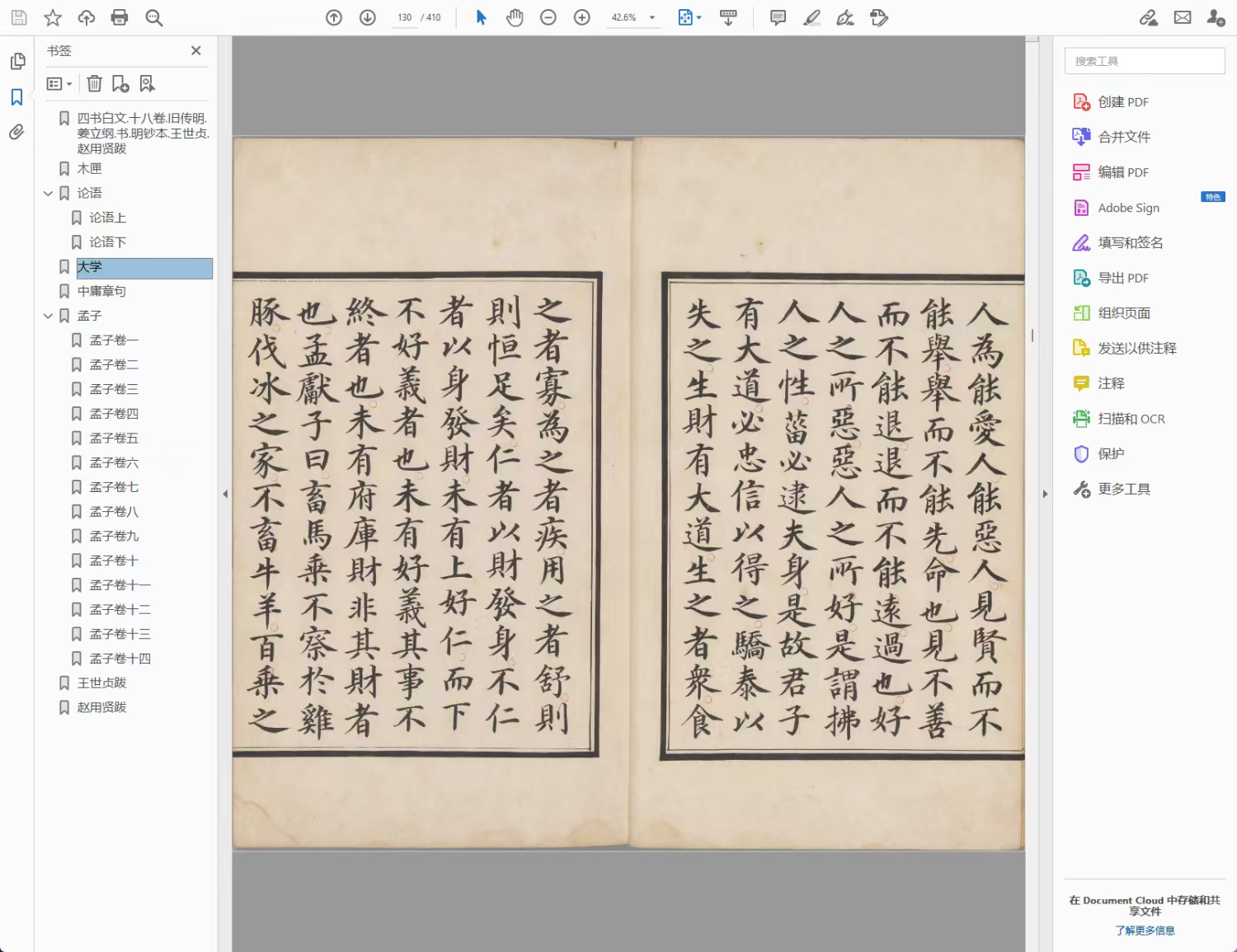The height and width of the screenshot is (952, 1237).
Task: Collapse the right tools pane arrow
Action: (x=1045, y=495)
